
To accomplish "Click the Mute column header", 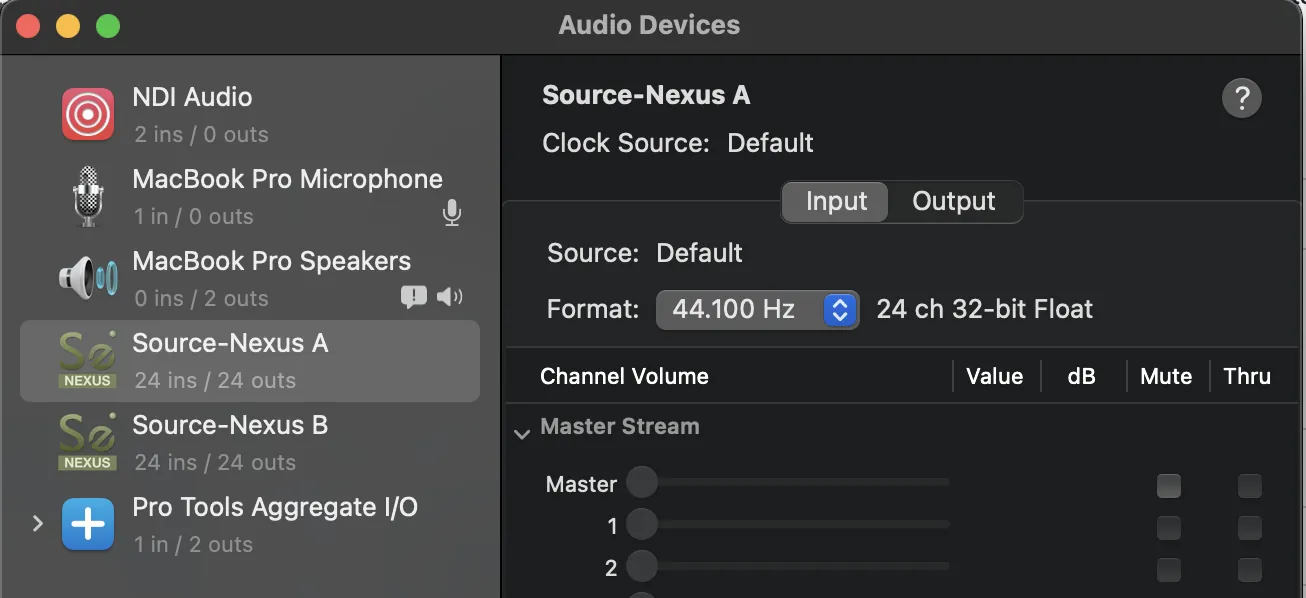I will pos(1166,376).
